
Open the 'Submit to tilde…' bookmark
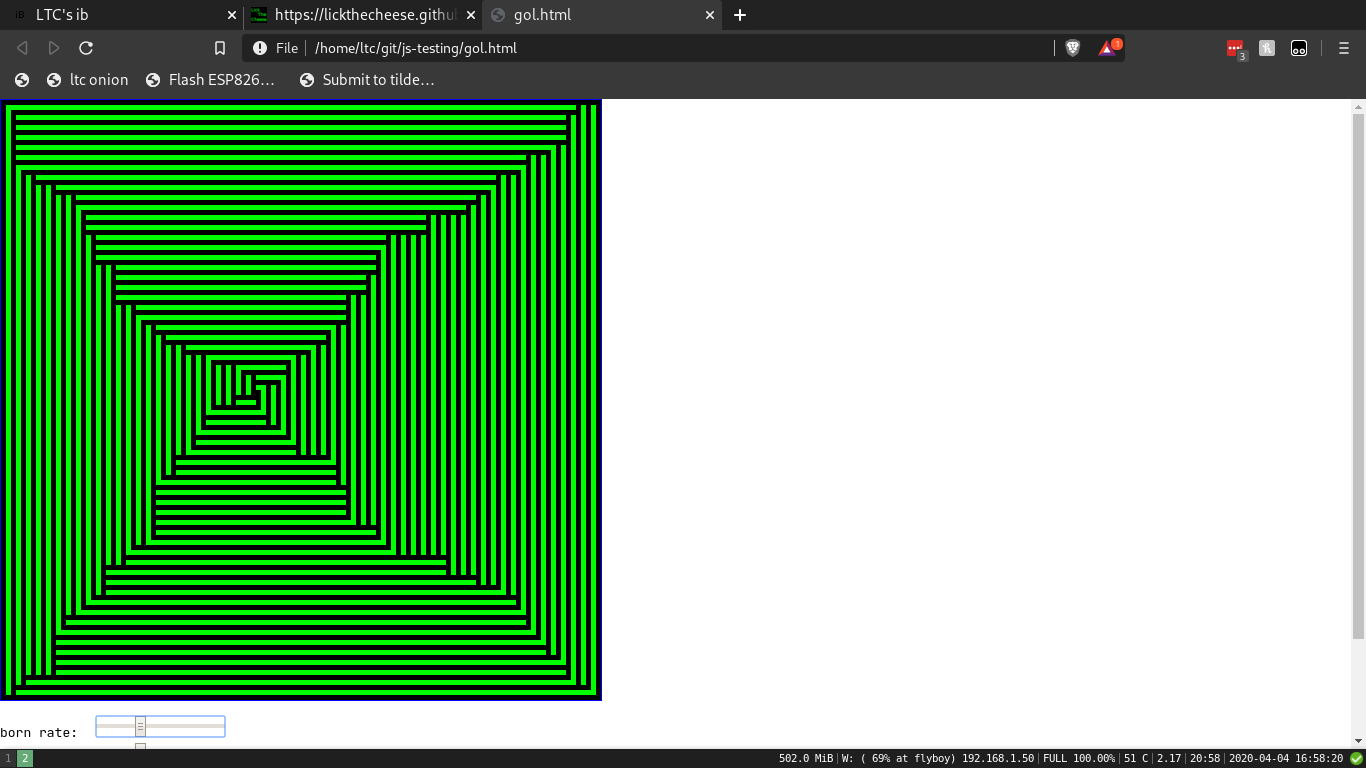click(366, 80)
